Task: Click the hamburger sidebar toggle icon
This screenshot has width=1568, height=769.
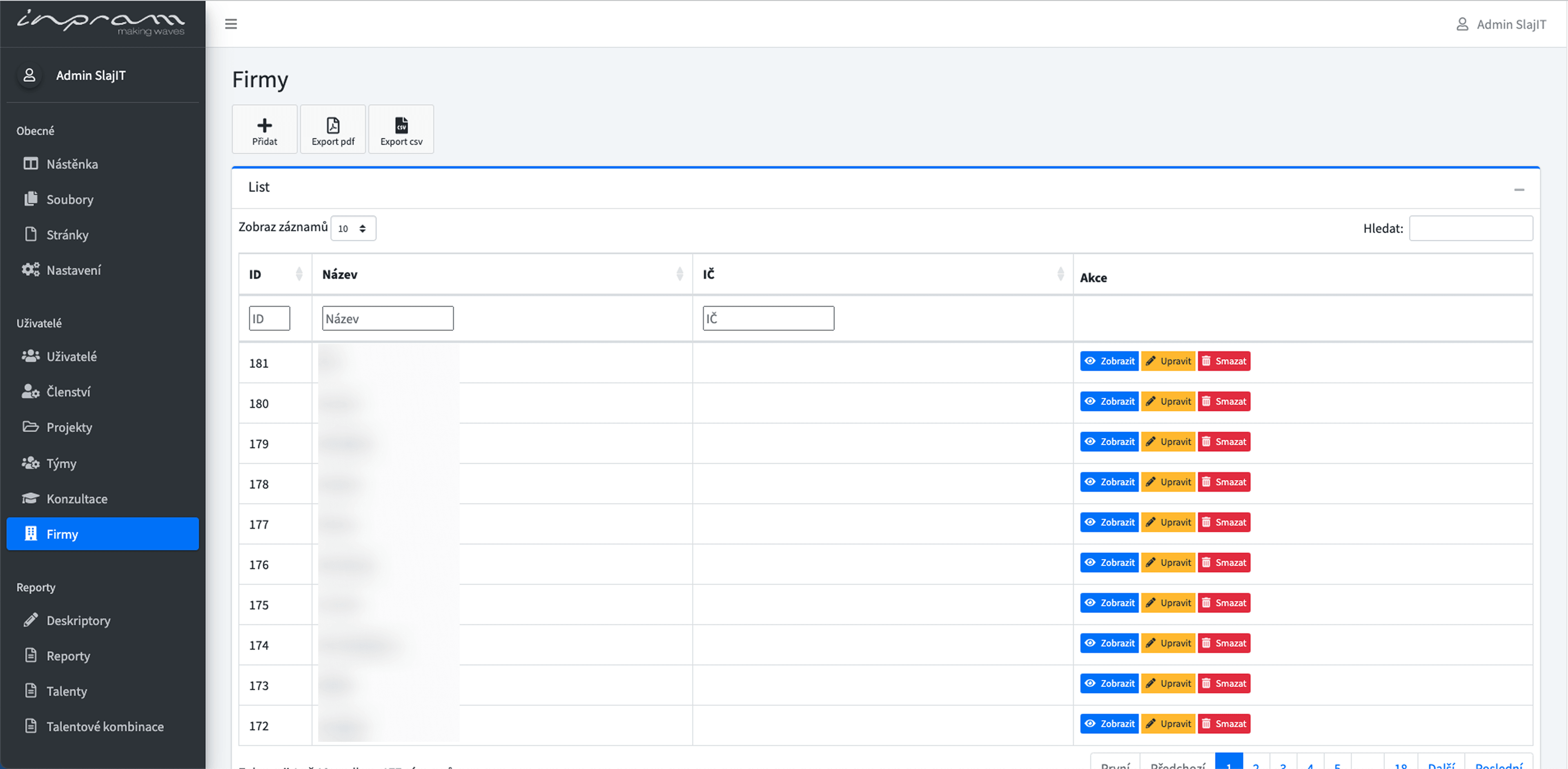Action: [231, 24]
